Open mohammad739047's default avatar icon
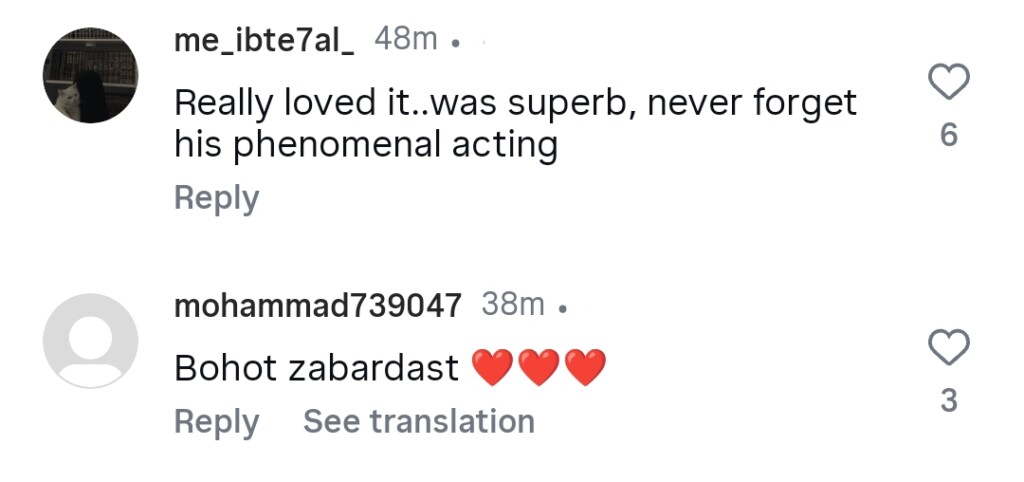Image resolution: width=1024 pixels, height=482 pixels. [90, 340]
